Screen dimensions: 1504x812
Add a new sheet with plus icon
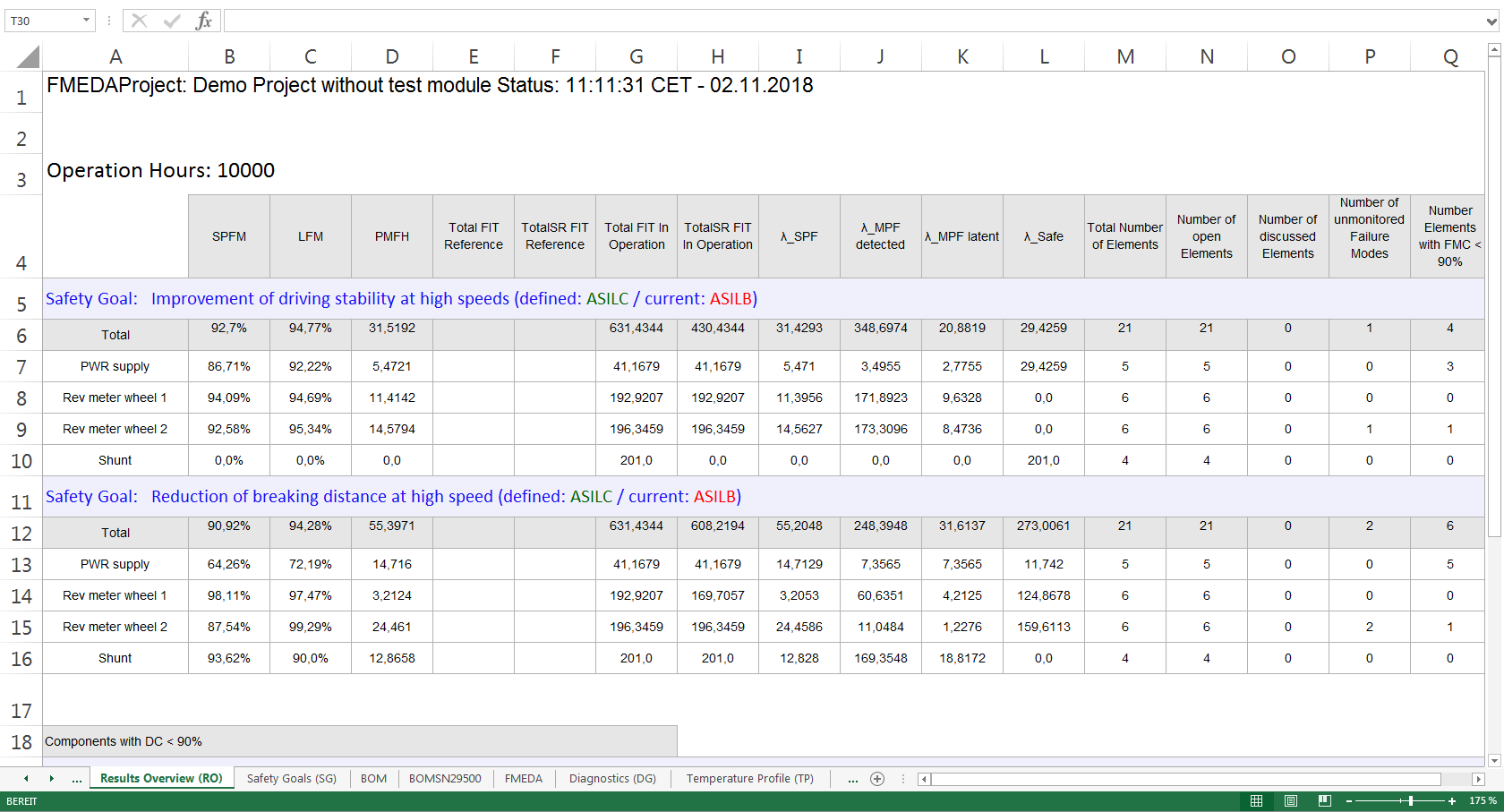click(877, 779)
